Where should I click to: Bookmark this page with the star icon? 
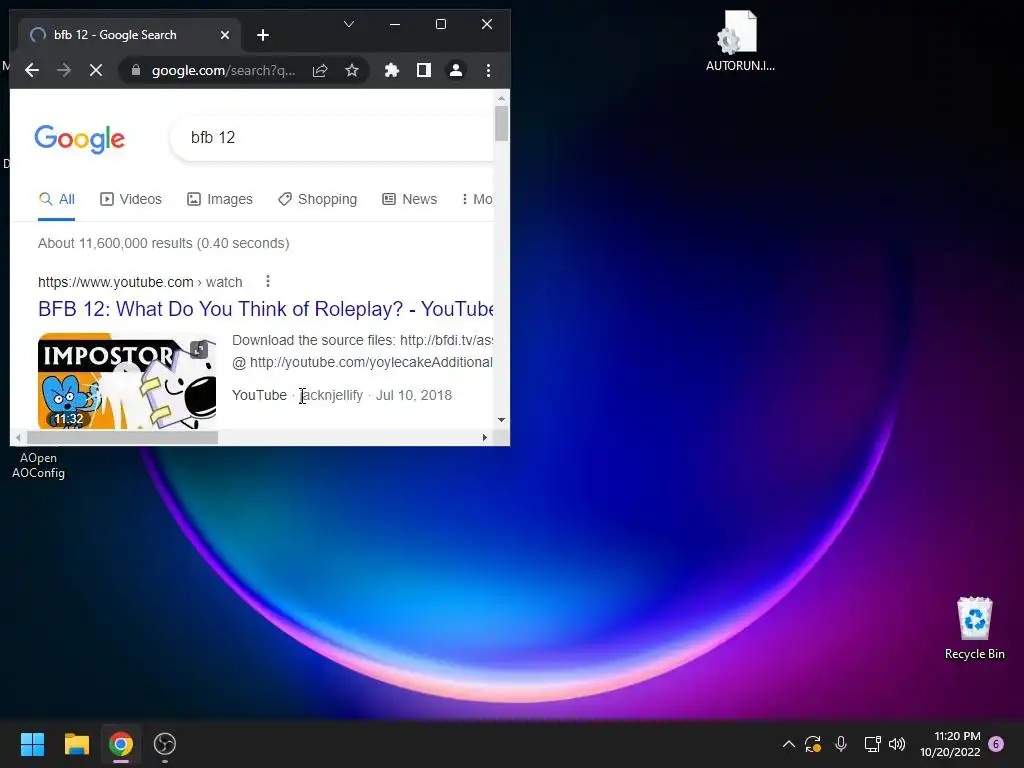352,70
